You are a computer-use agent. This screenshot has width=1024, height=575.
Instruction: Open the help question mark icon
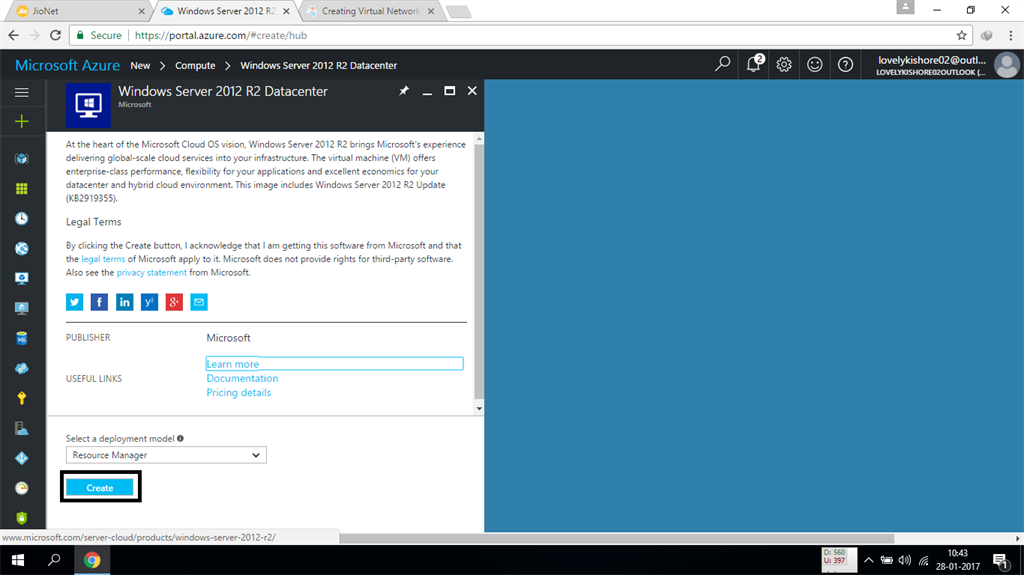coord(845,64)
